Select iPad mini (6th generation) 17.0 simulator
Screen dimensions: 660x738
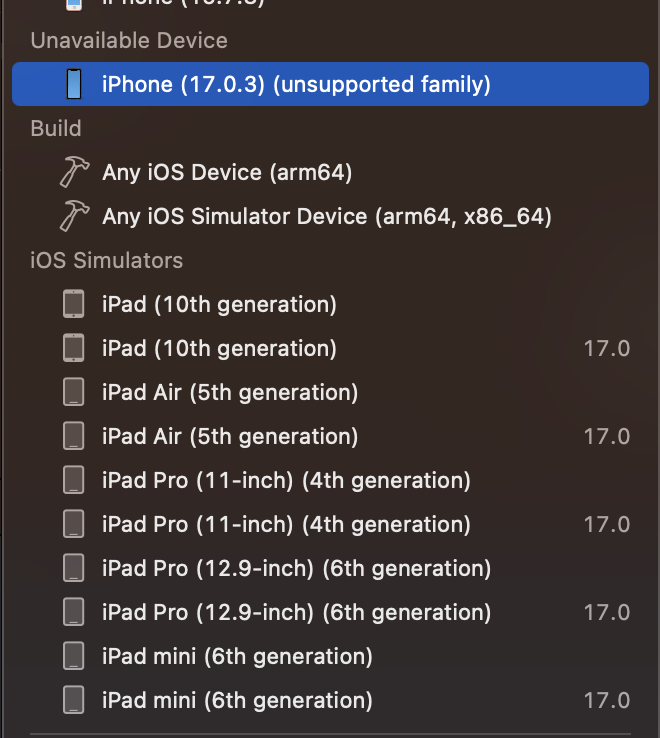coord(330,700)
